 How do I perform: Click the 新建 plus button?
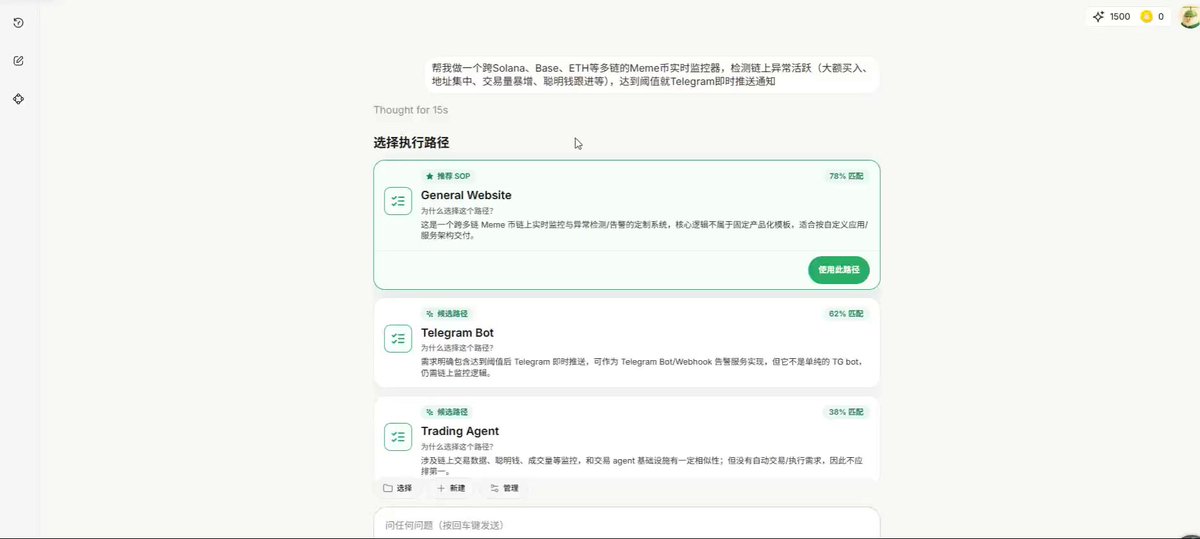click(451, 488)
